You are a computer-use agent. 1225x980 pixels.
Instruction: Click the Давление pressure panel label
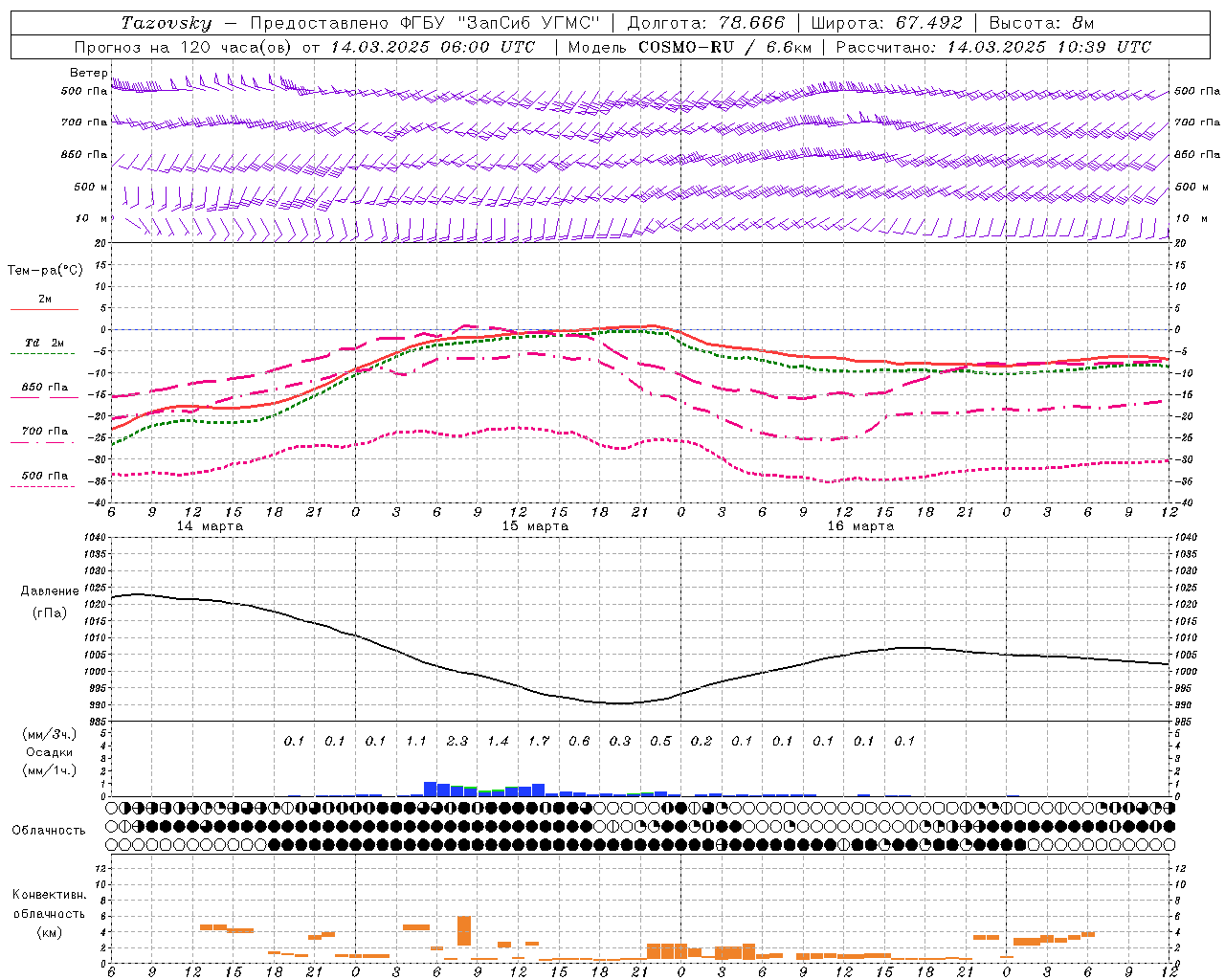(x=50, y=591)
